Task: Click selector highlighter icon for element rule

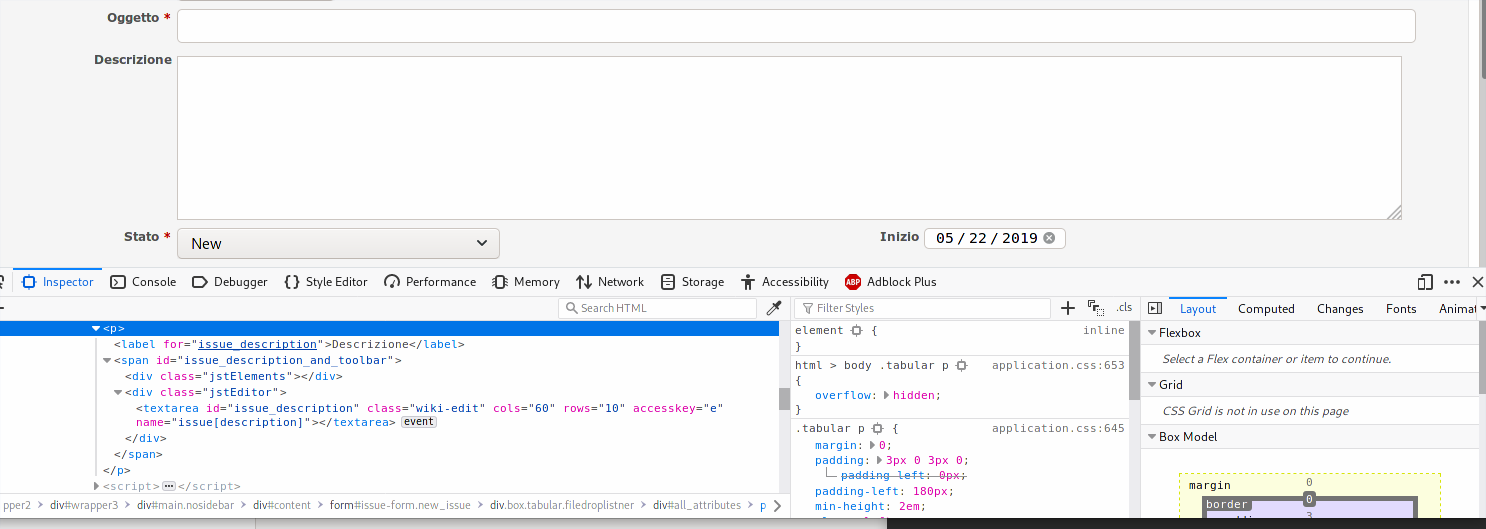Action: click(856, 330)
